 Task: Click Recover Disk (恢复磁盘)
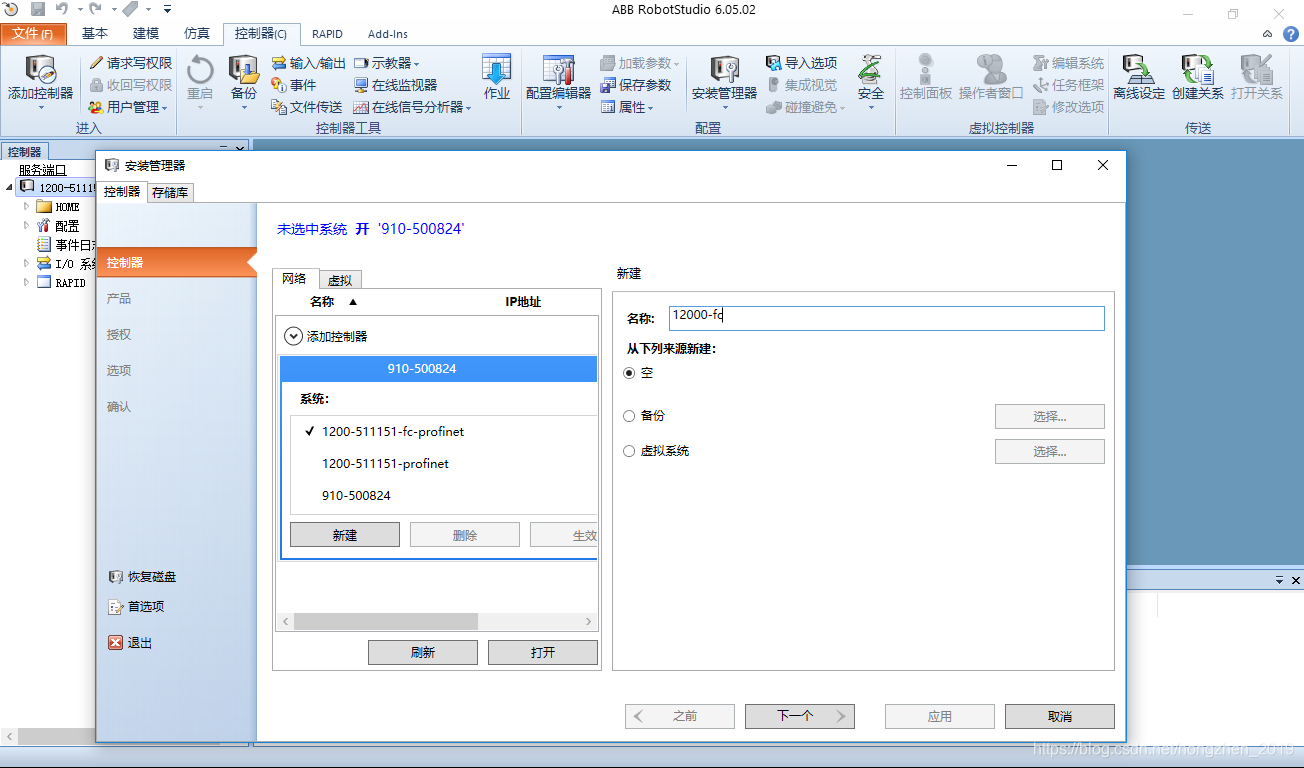point(142,577)
